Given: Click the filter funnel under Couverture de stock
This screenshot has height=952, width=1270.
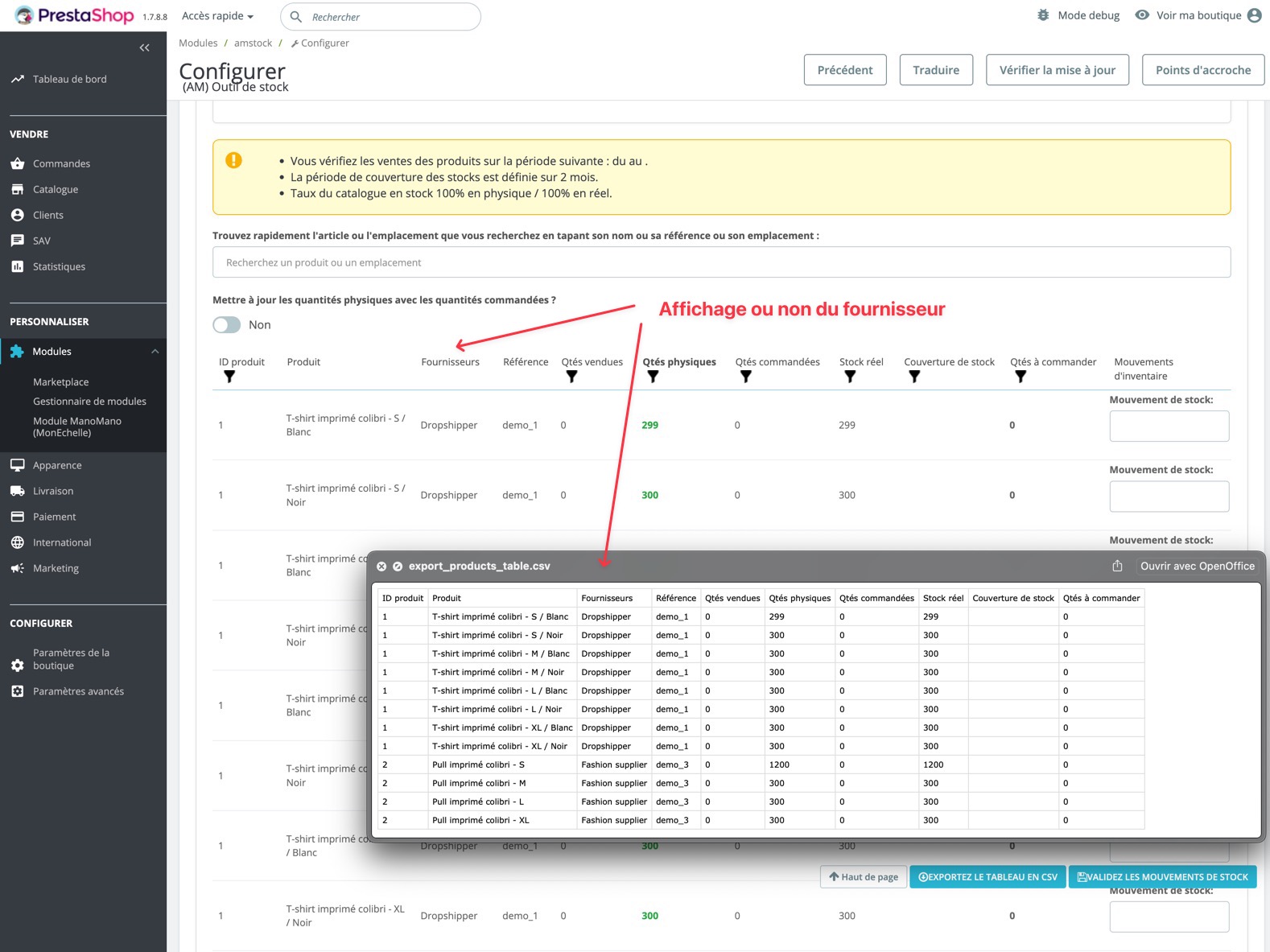Looking at the screenshot, I should click(x=914, y=377).
